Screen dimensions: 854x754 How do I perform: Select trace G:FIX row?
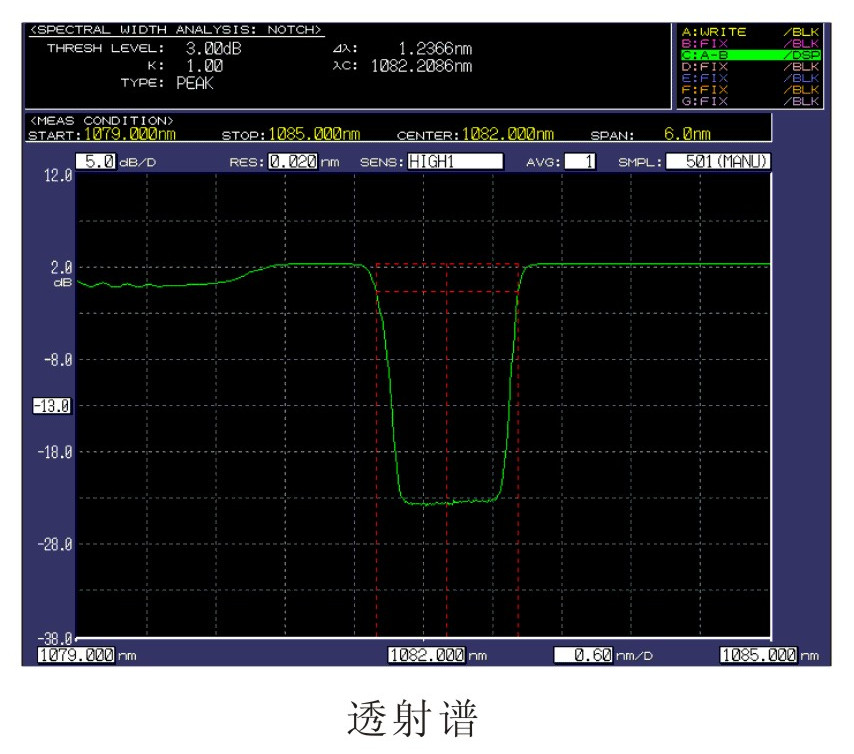pos(750,101)
